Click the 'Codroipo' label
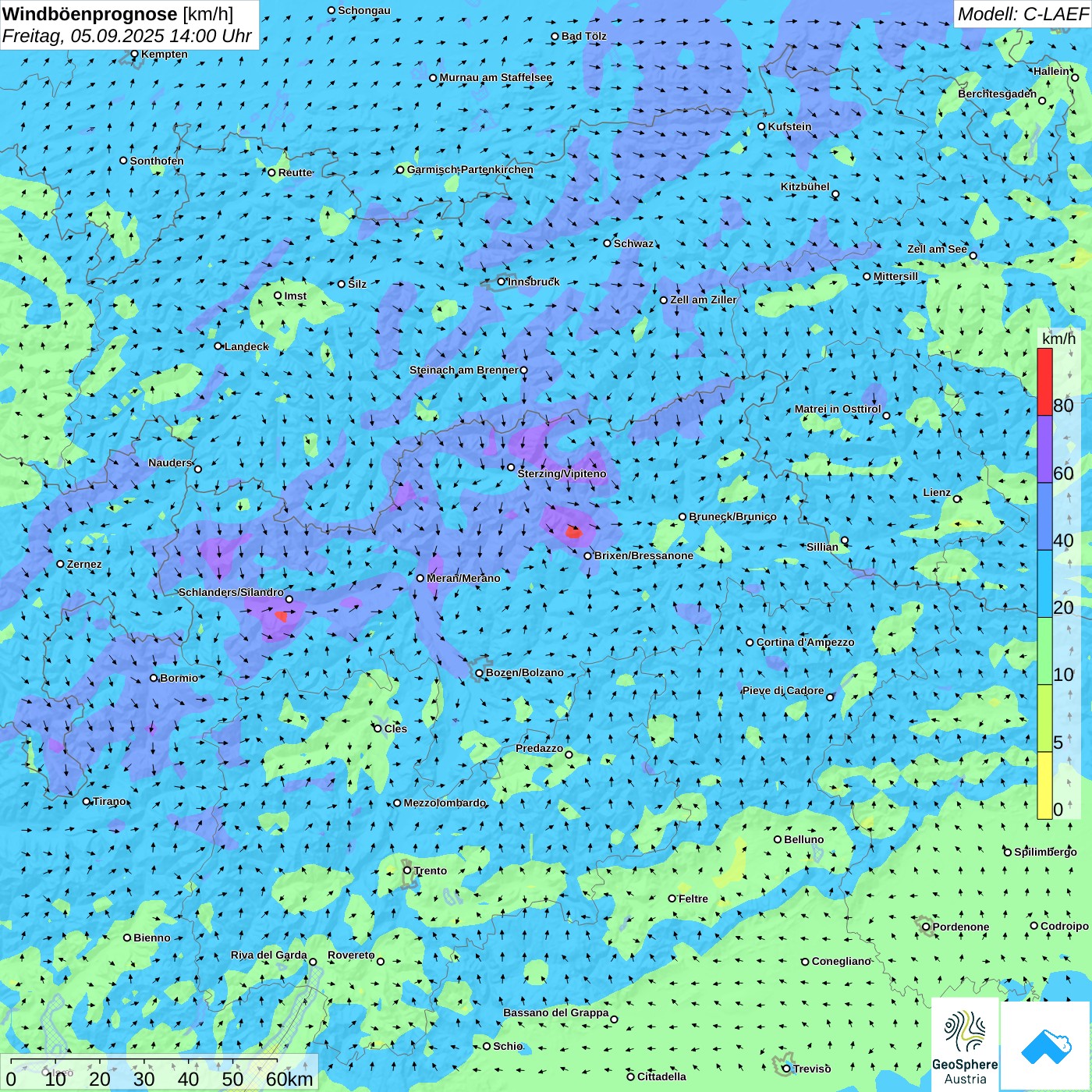 (x=1065, y=926)
